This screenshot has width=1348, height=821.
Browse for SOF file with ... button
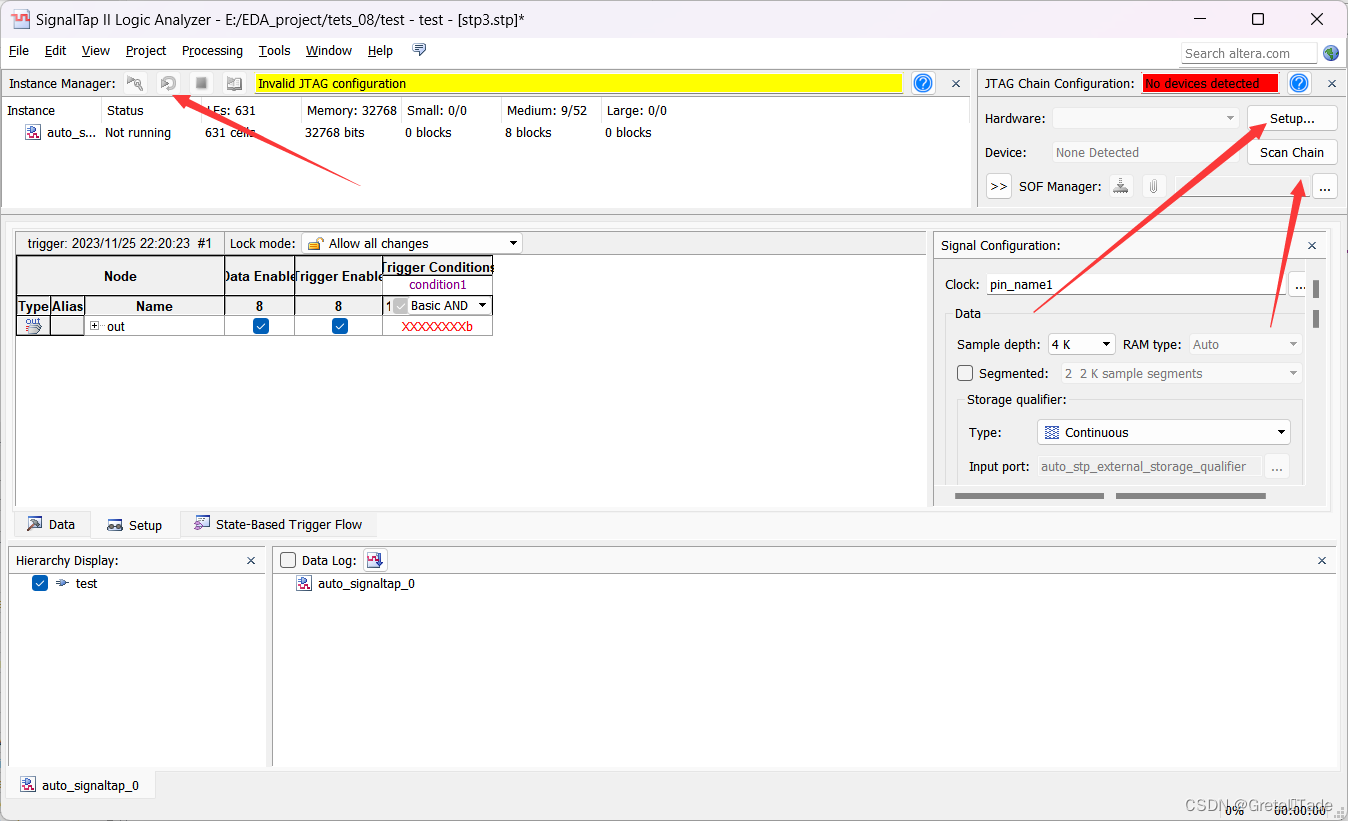click(1325, 186)
